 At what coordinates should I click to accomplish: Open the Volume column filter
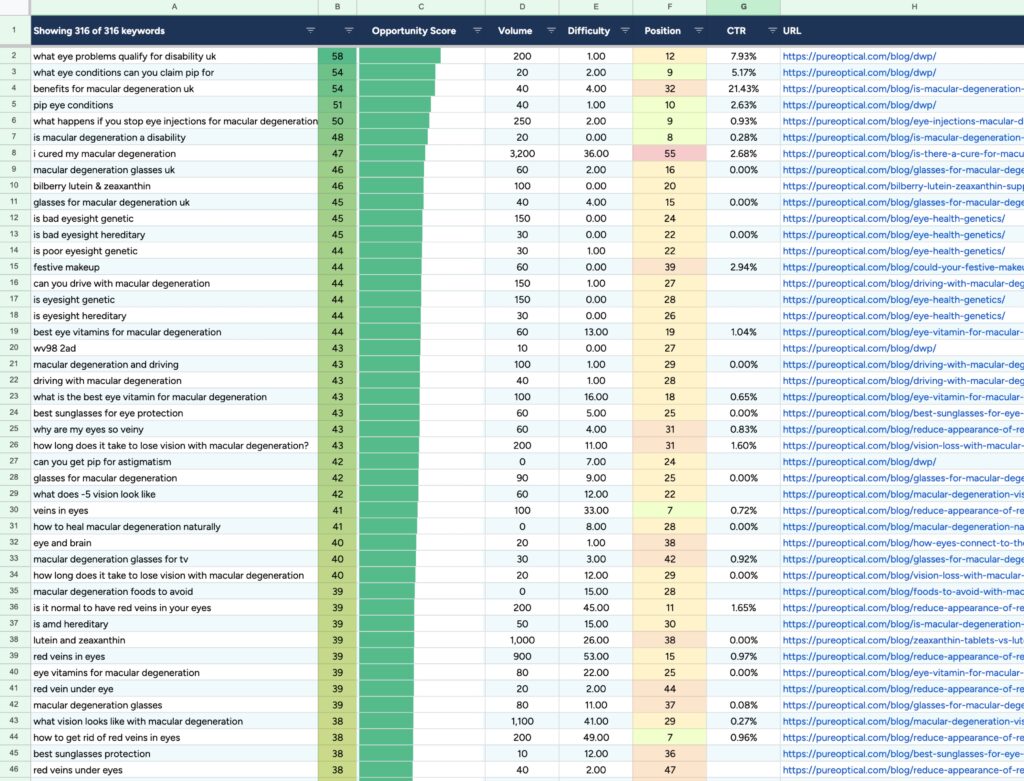(x=551, y=31)
